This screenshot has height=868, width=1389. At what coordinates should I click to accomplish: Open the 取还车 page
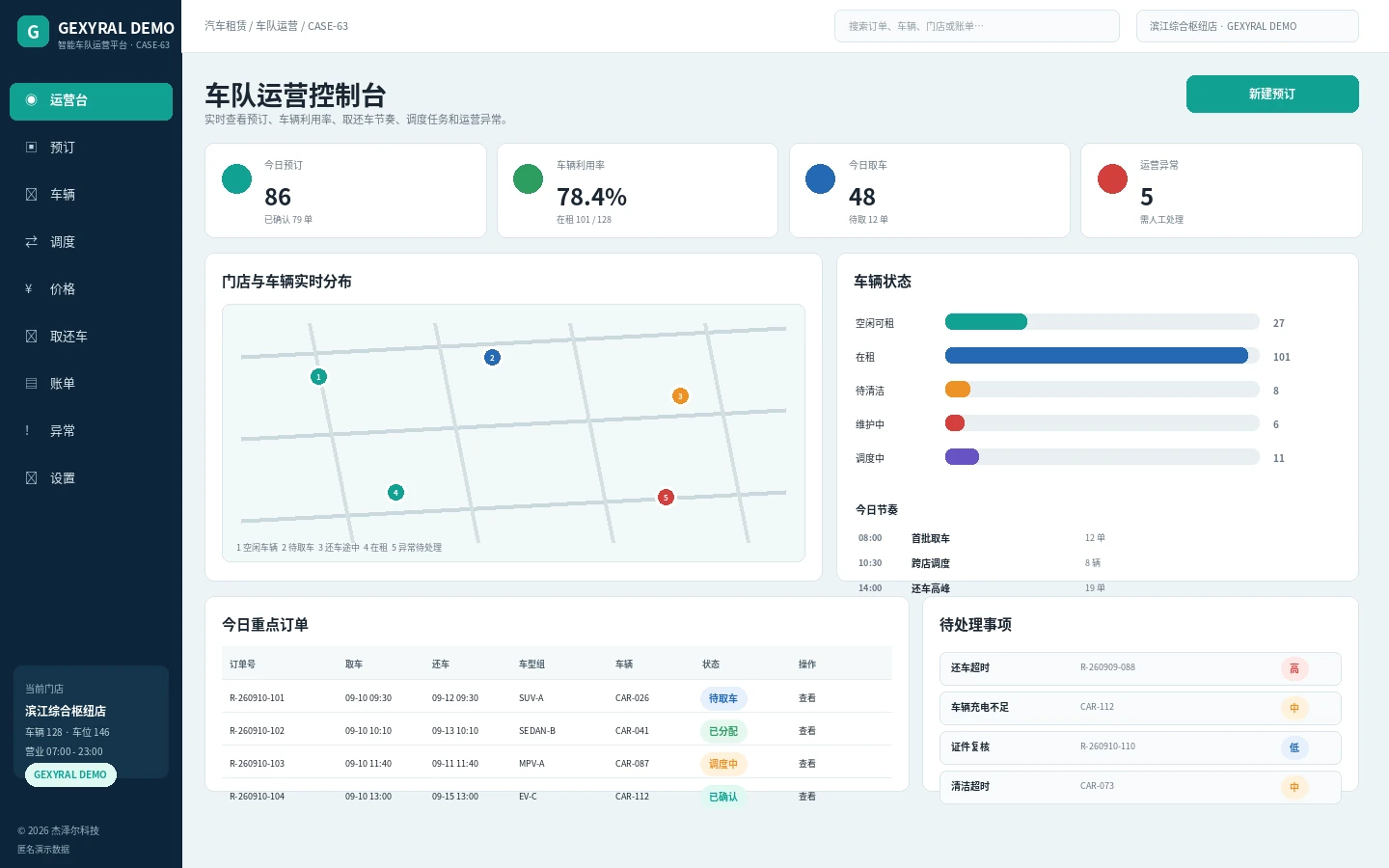(91, 337)
